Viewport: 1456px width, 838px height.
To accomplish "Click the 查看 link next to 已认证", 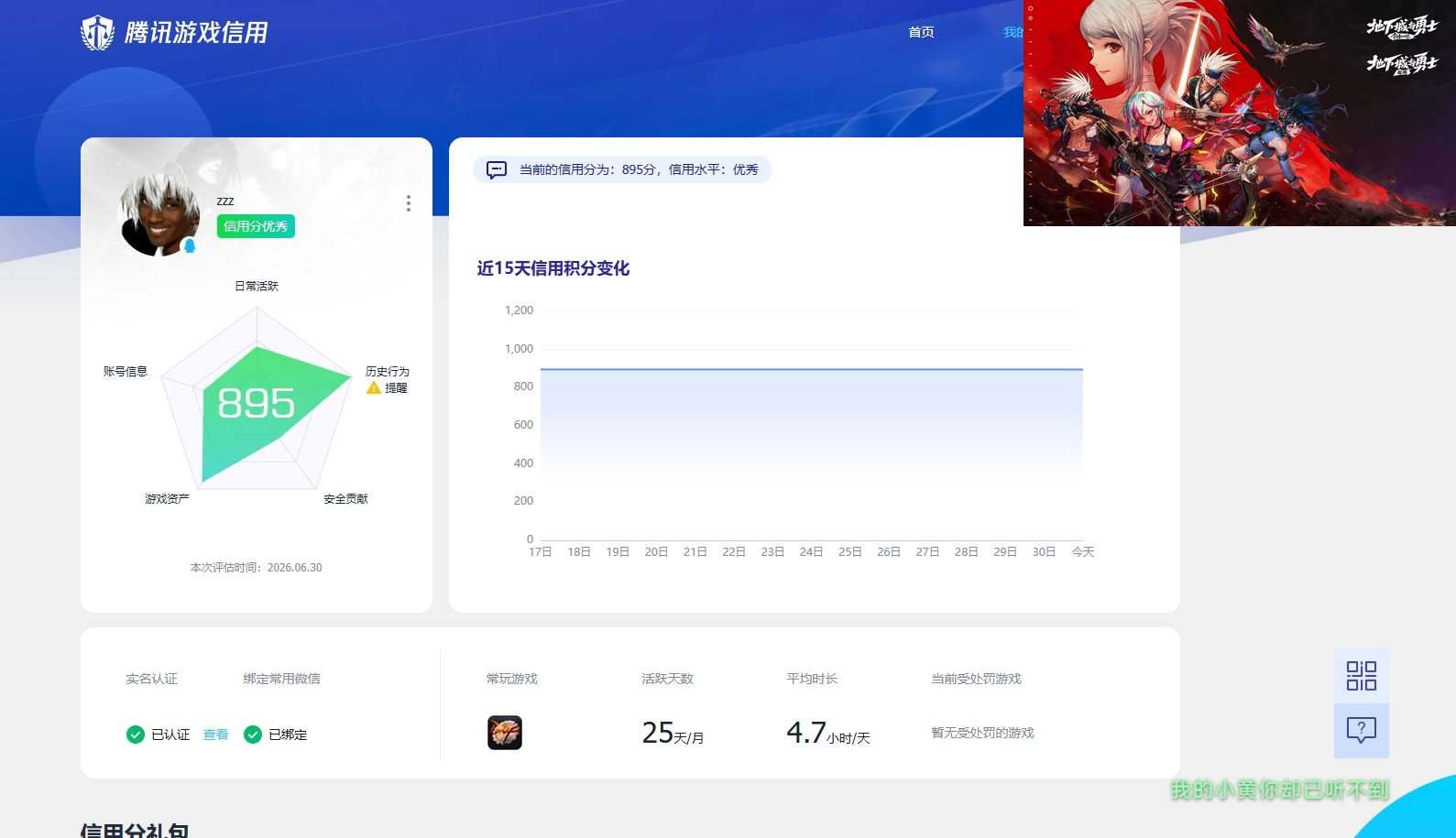I will [215, 735].
